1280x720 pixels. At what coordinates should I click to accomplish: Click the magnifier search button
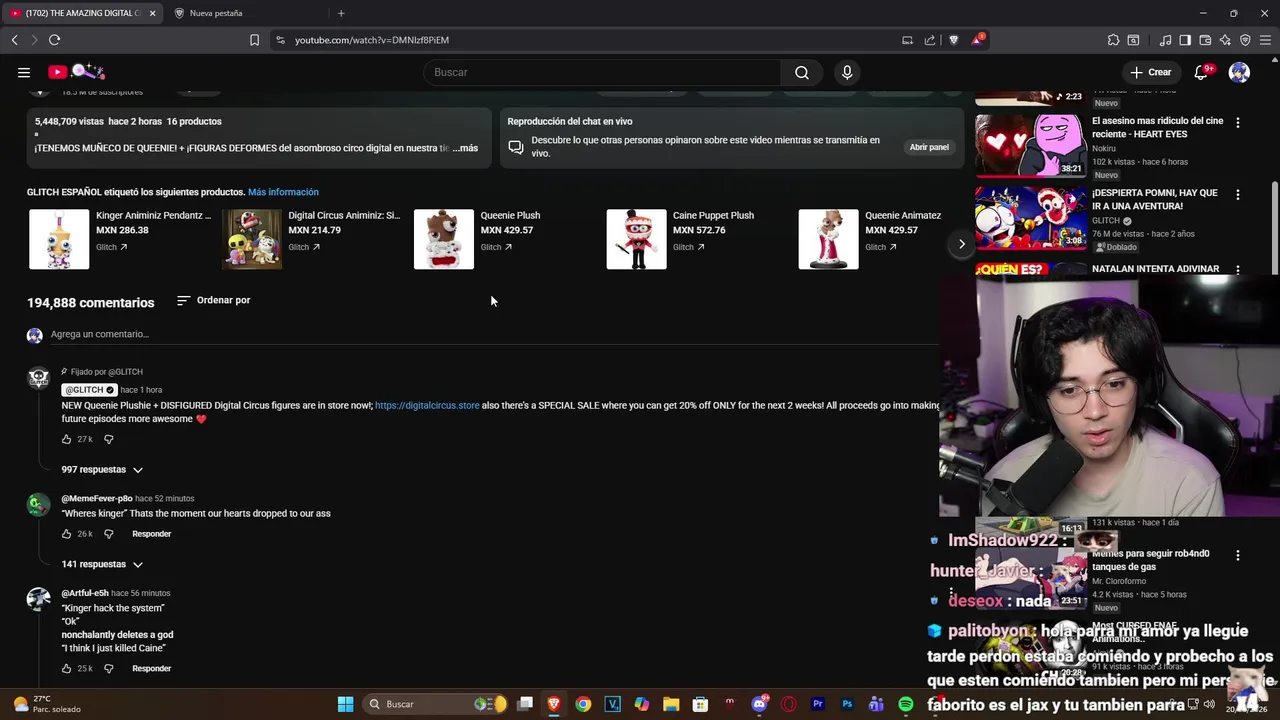tap(802, 72)
